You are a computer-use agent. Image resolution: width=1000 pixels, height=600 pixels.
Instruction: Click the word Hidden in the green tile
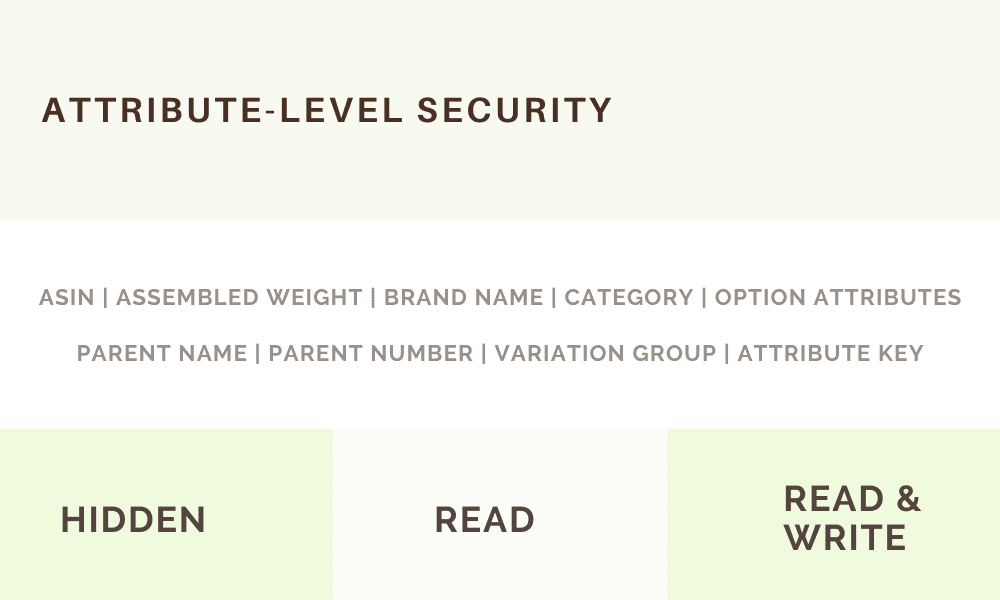(133, 520)
